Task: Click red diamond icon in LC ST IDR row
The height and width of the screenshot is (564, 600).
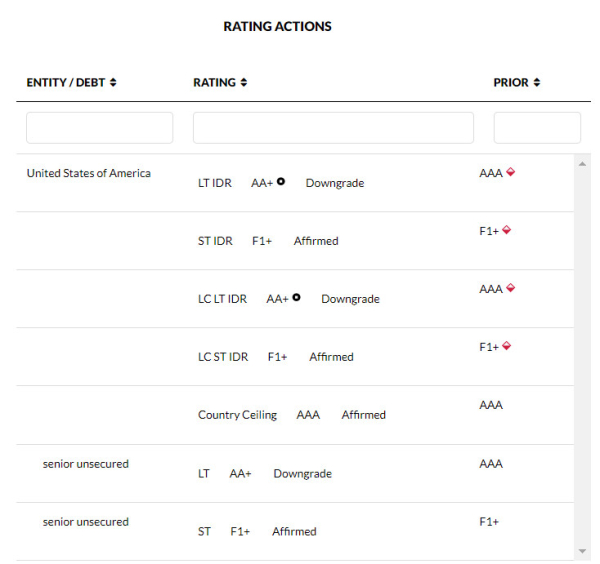Action: tap(506, 347)
